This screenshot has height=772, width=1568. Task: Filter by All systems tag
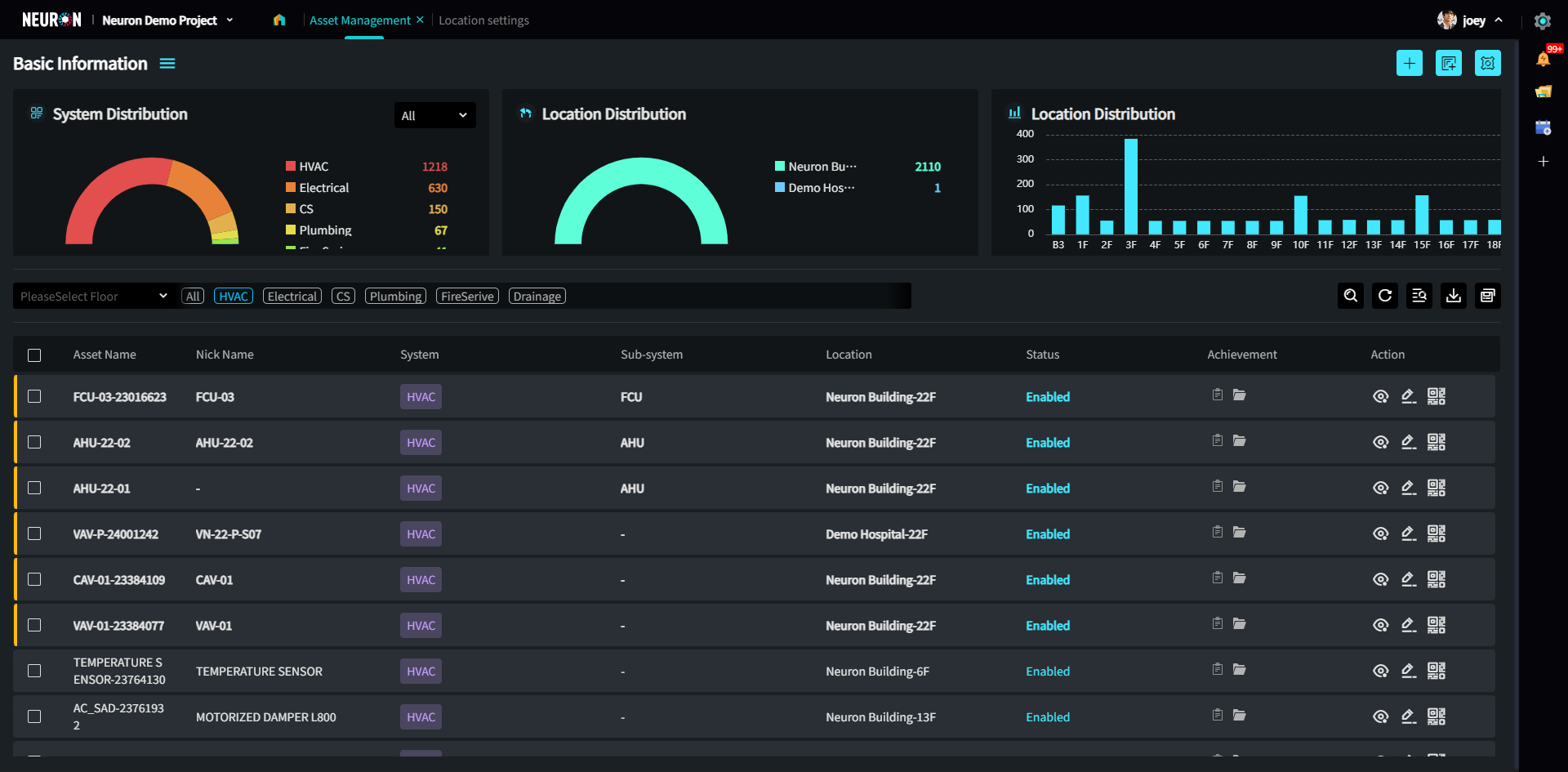(x=193, y=296)
